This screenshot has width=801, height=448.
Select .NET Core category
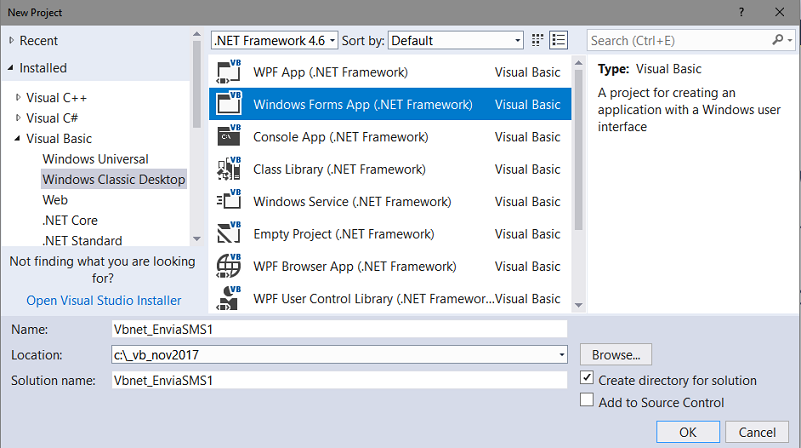point(70,220)
